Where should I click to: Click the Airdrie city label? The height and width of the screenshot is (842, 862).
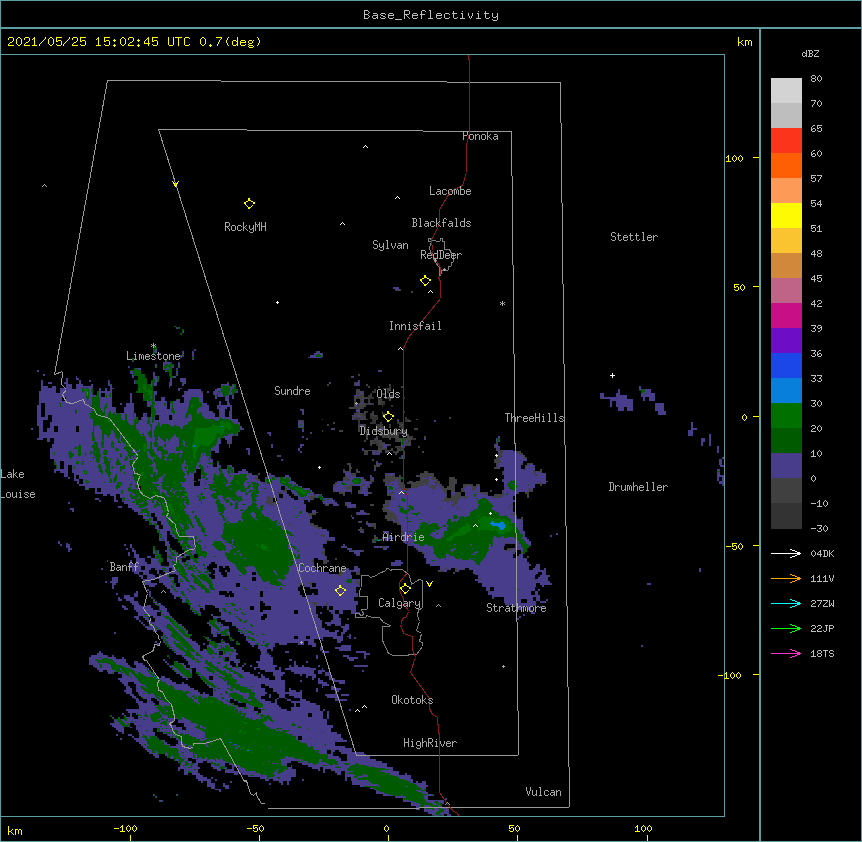click(x=403, y=537)
